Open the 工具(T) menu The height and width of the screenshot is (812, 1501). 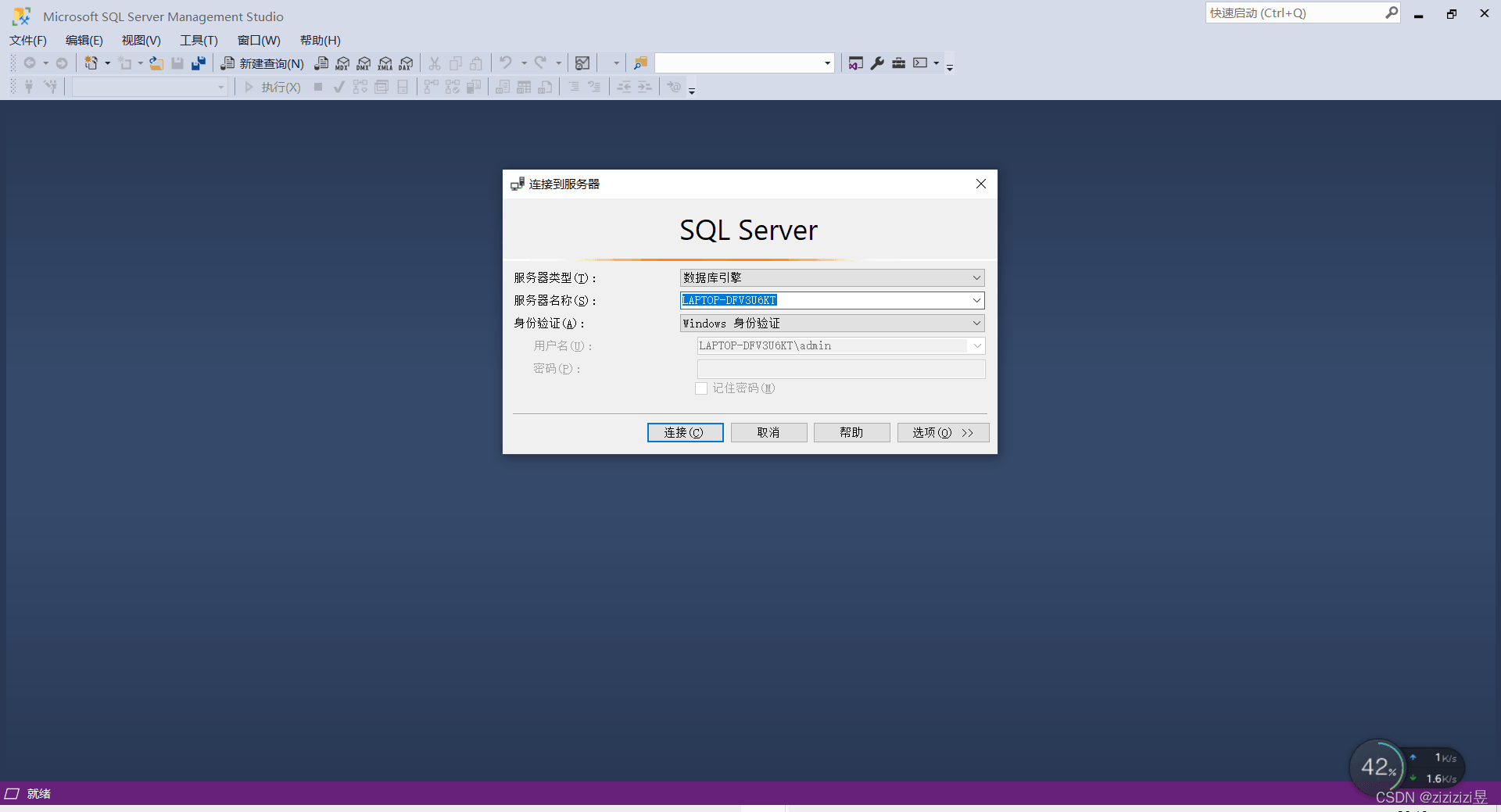pyautogui.click(x=199, y=40)
